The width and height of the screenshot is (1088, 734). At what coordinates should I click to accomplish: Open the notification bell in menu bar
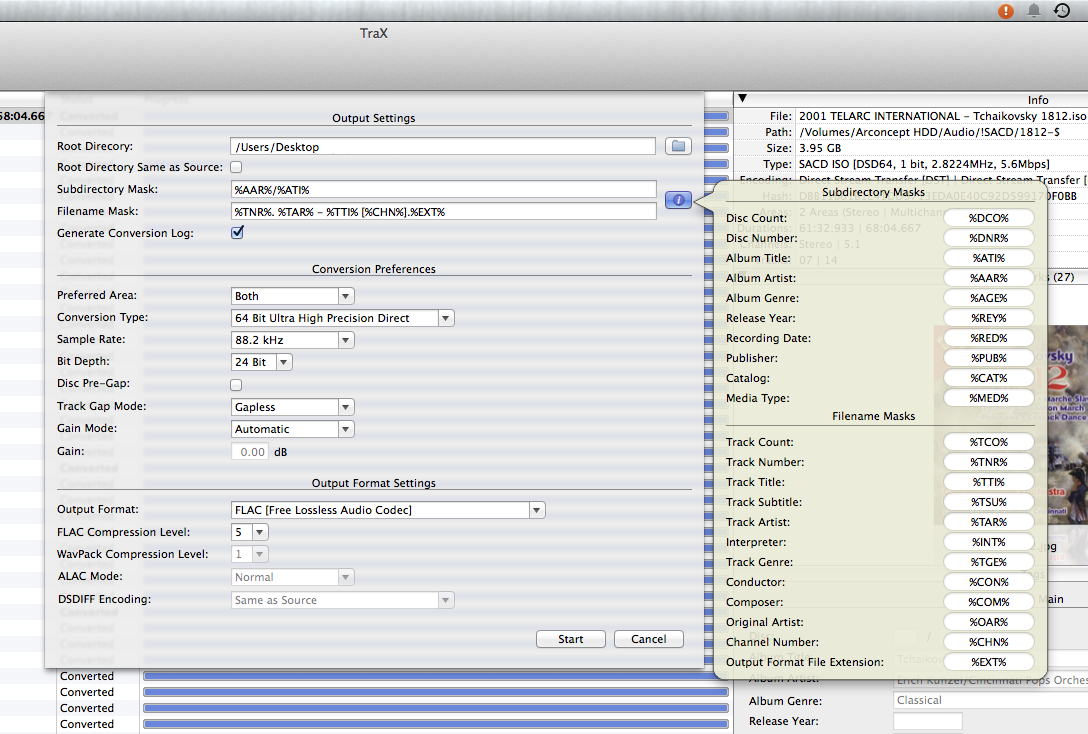click(1034, 11)
